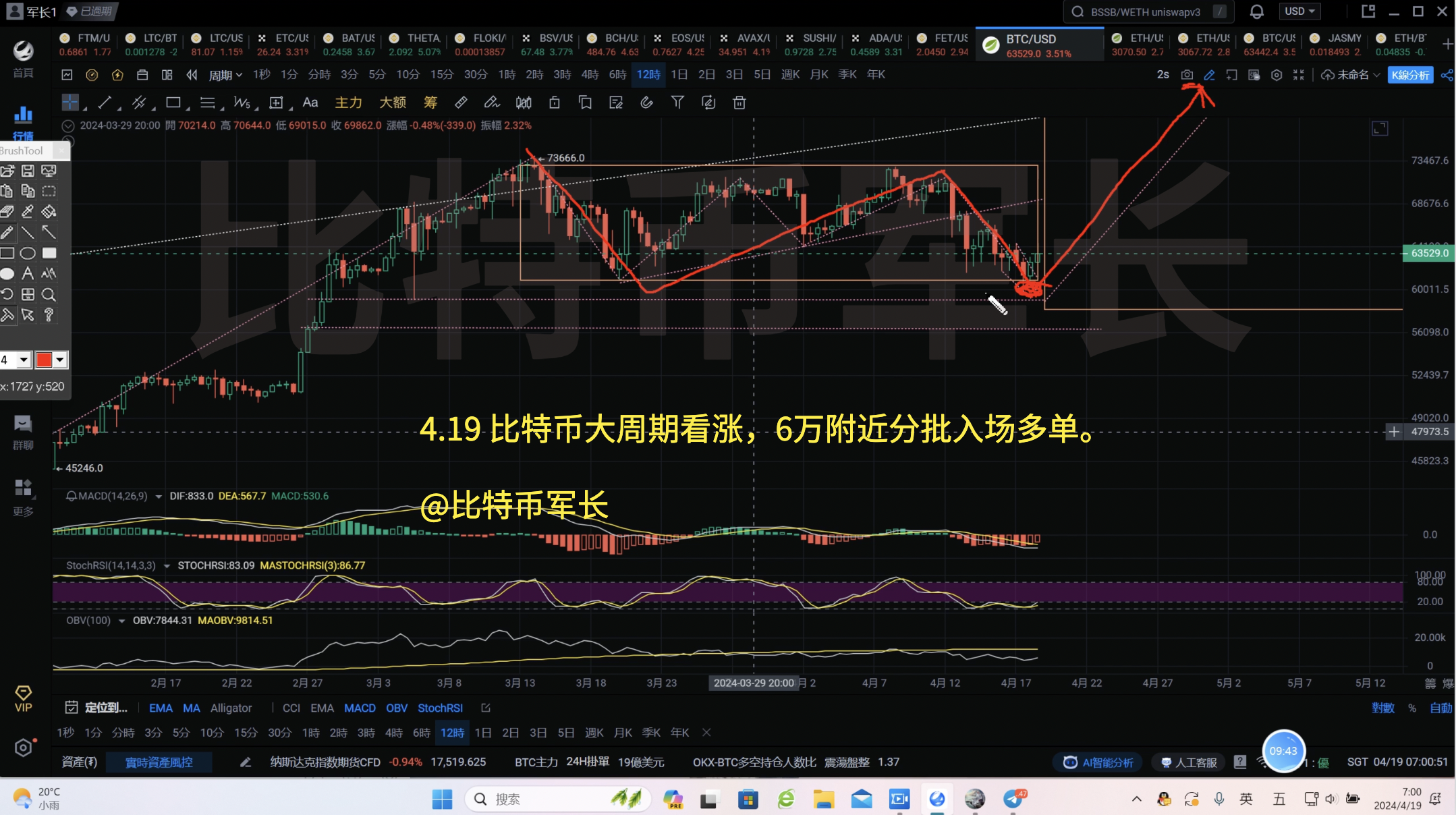1456x815 pixels.
Task: Toggle 自動 auto scale mode
Action: pyautogui.click(x=1440, y=708)
